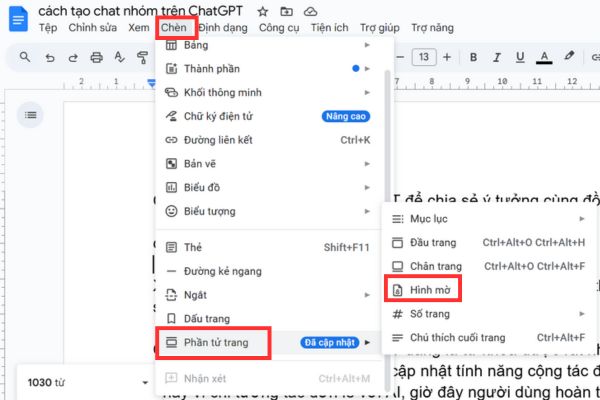
Task: Click the text color A swatch
Action: click(x=543, y=57)
